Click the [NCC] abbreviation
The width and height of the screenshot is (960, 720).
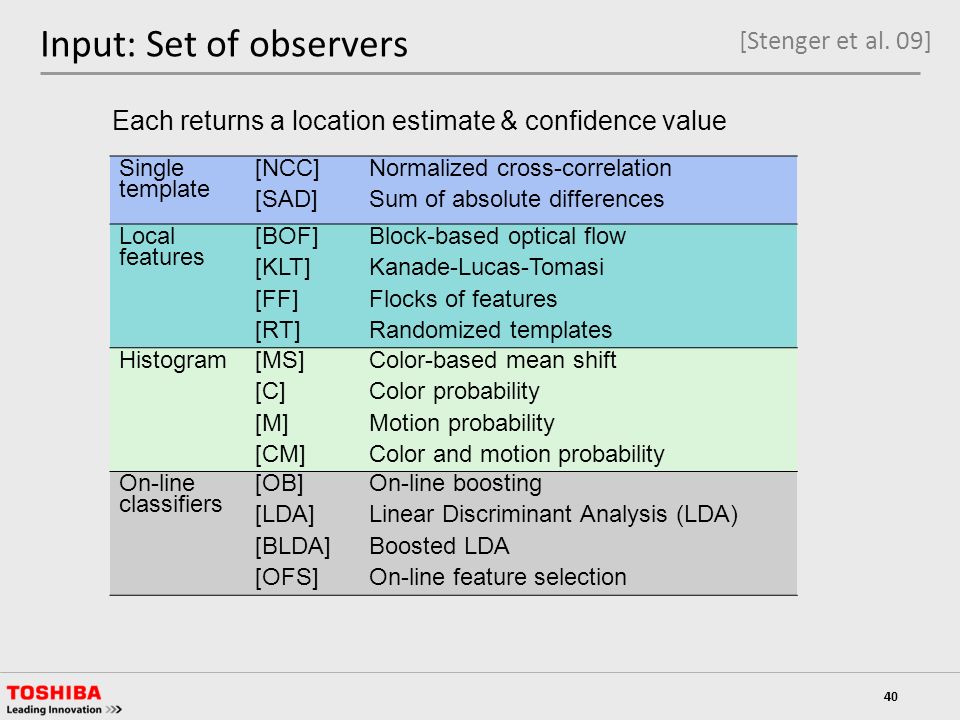(x=287, y=168)
